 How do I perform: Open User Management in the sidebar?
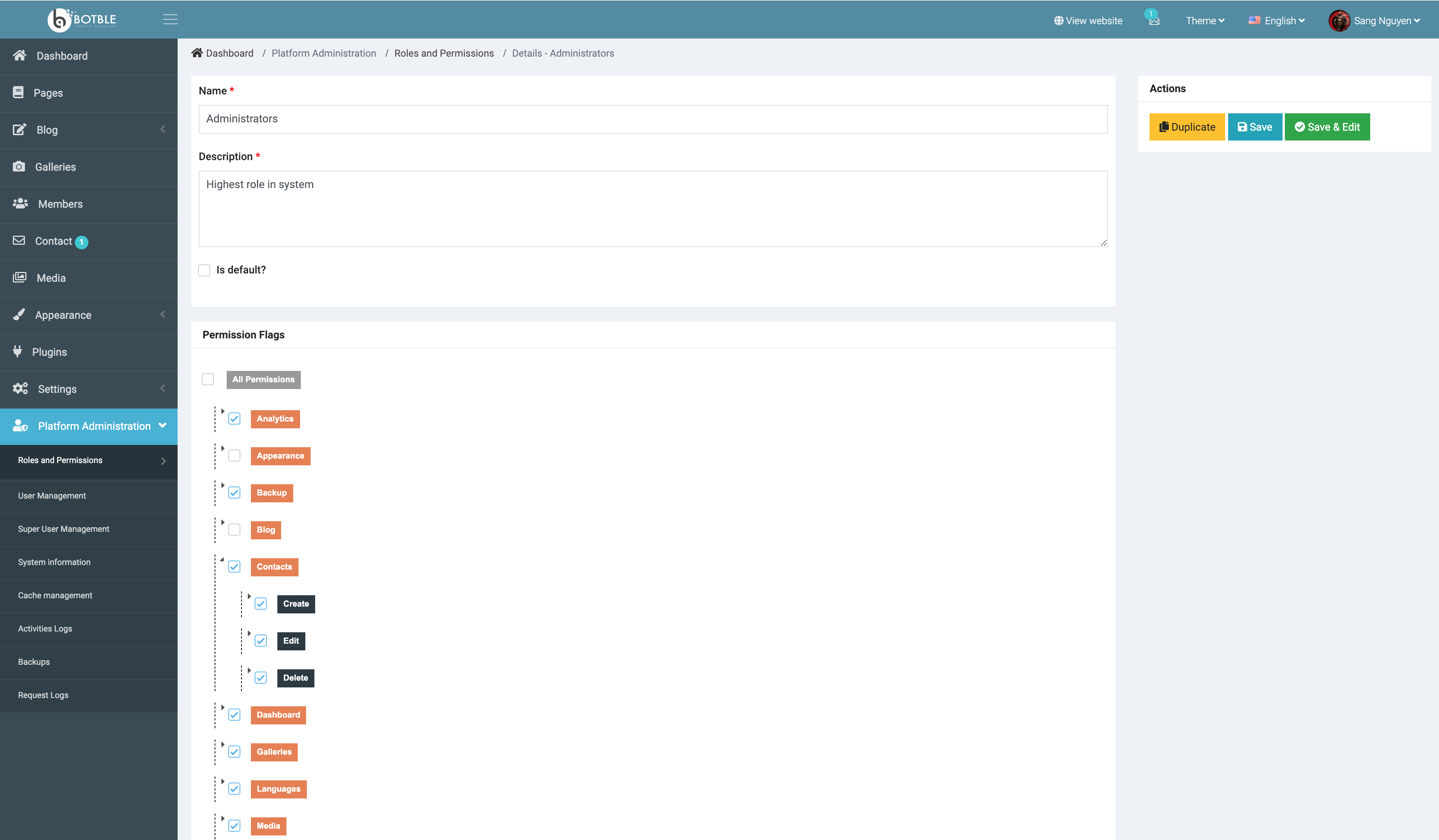click(52, 495)
